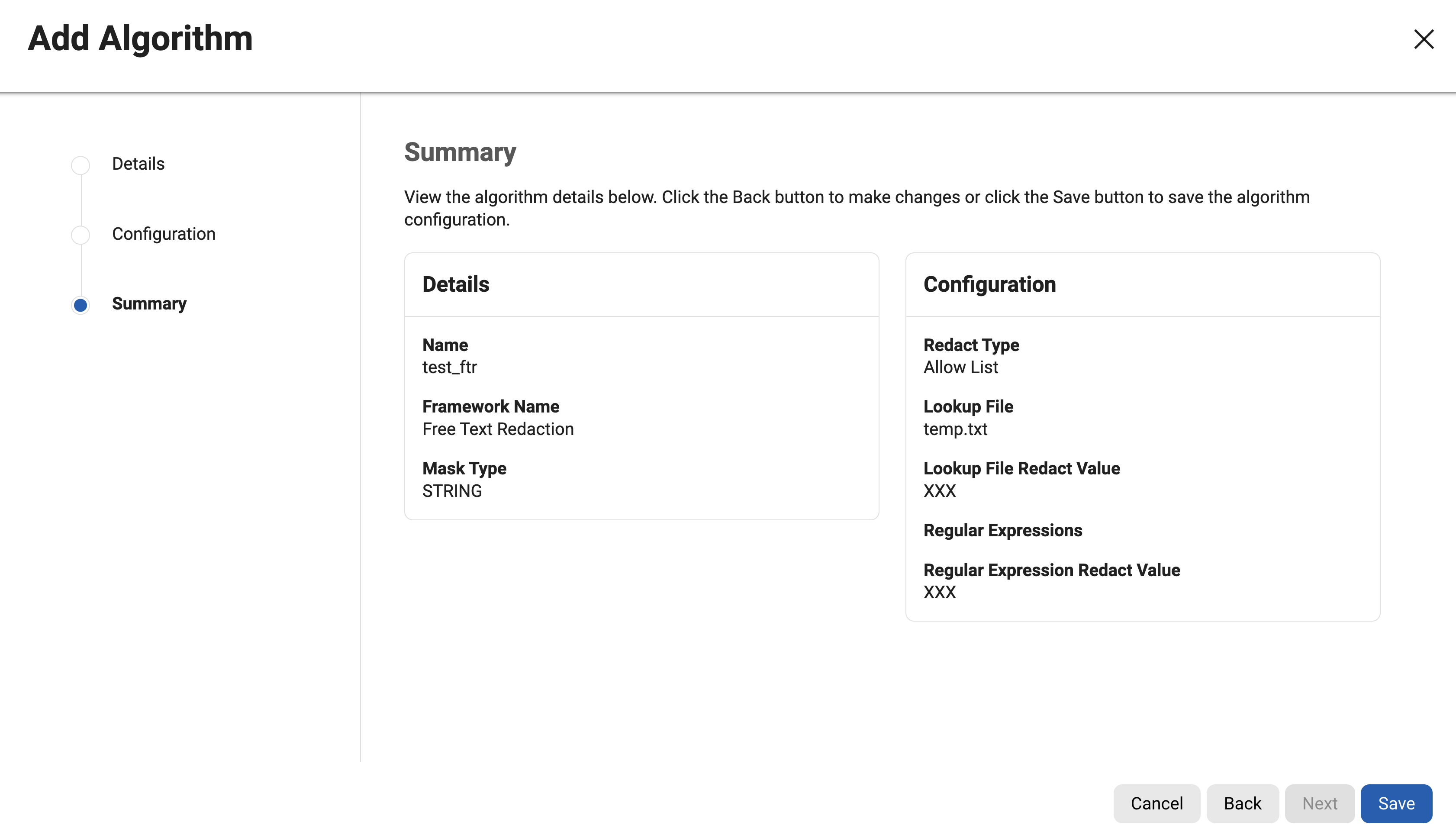Viewport: 1456px width, 838px height.
Task: Click the Details card heading
Action: point(455,284)
